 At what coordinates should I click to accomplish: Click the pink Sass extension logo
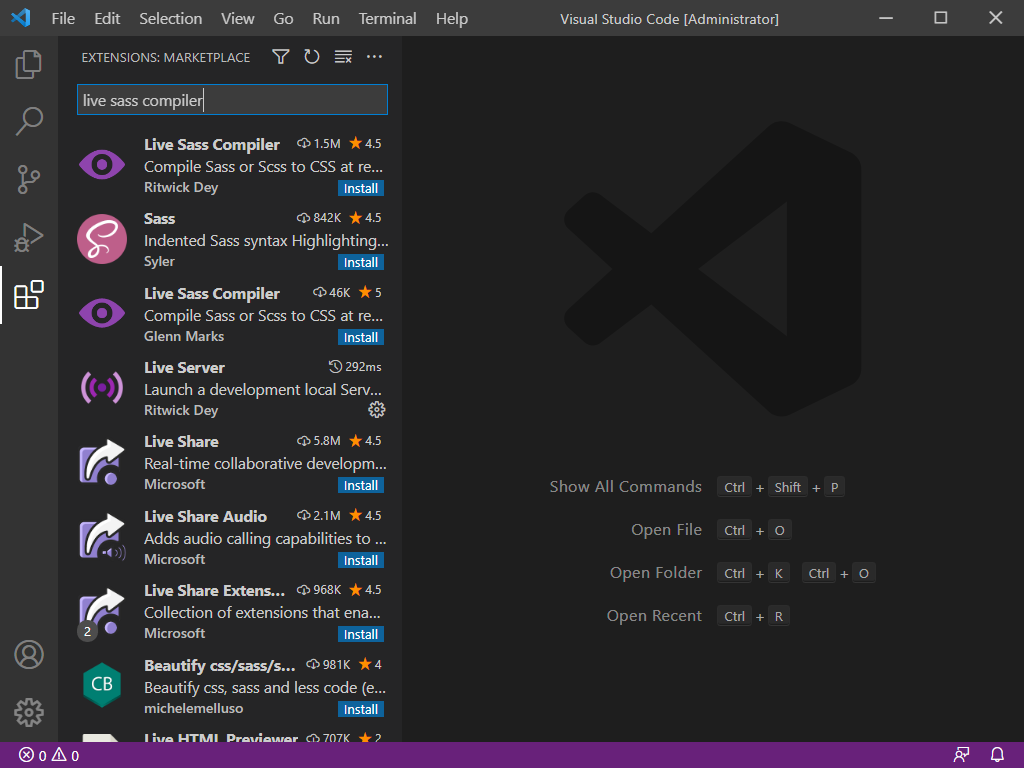point(102,239)
